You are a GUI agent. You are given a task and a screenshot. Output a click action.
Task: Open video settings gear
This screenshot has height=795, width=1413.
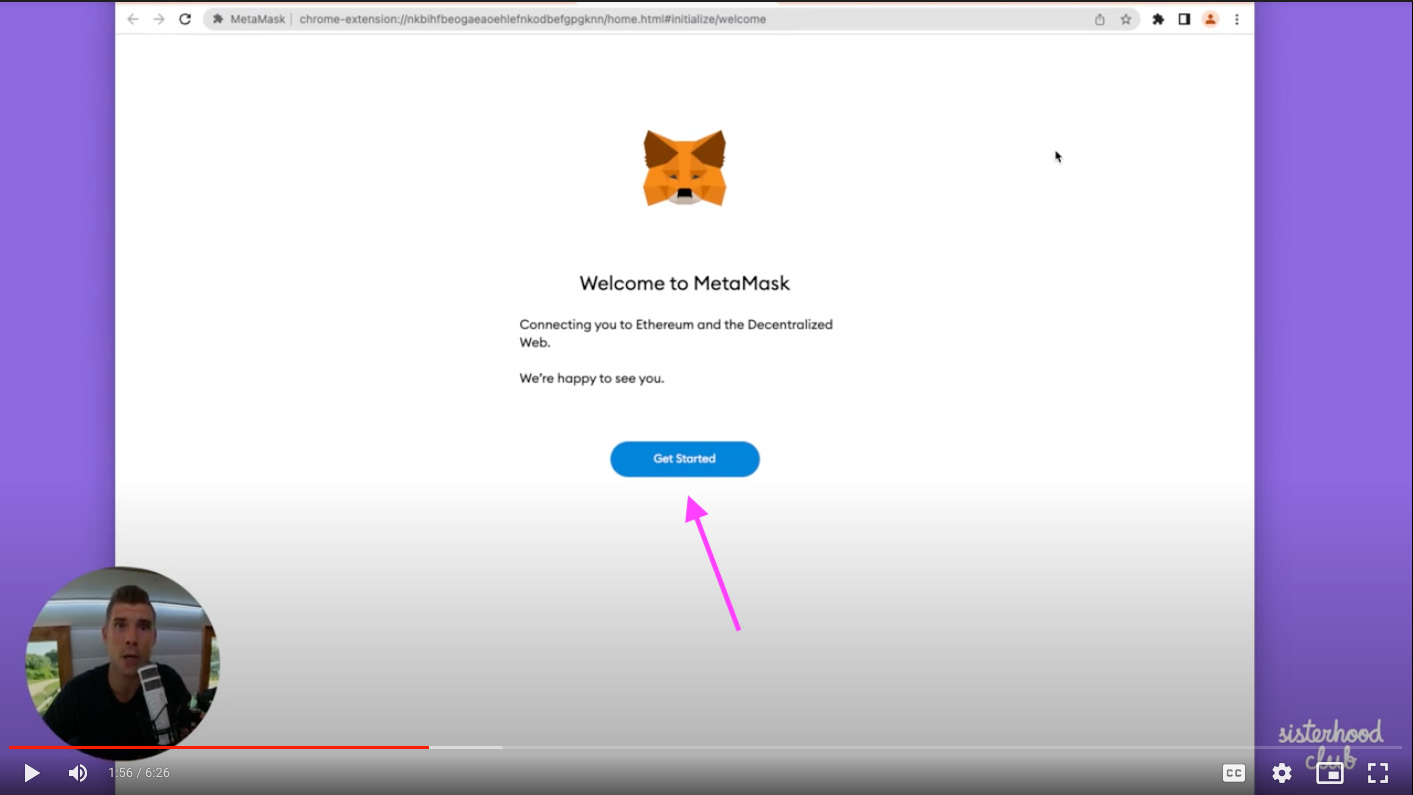point(1282,773)
